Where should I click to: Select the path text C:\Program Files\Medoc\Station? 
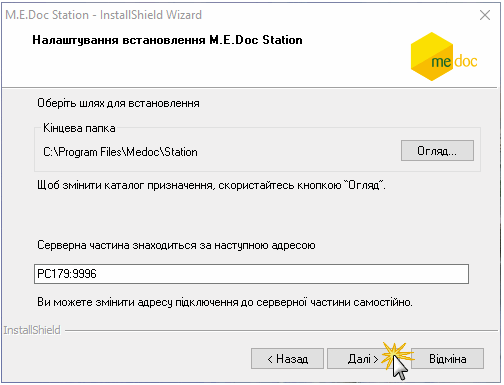(x=120, y=152)
